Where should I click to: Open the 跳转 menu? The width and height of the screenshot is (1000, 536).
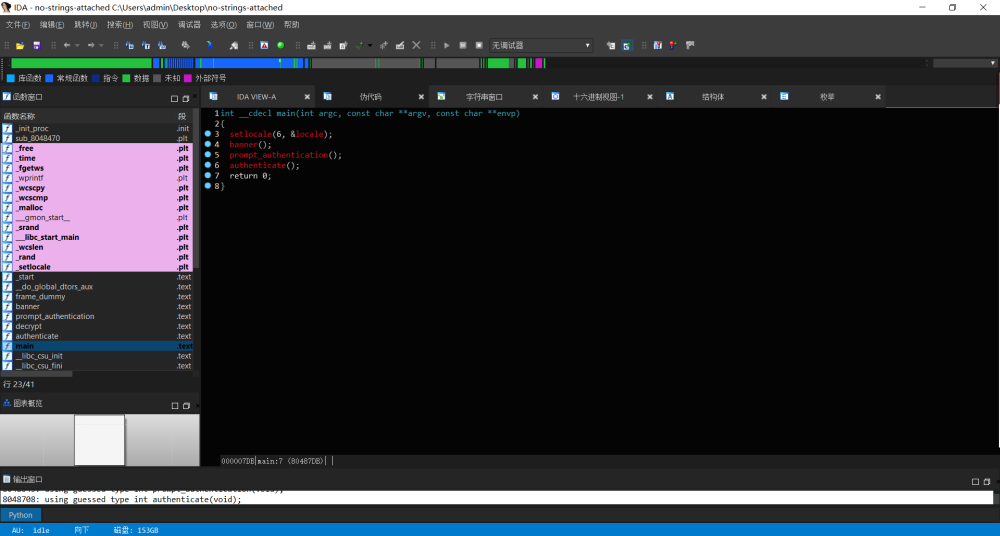coord(85,24)
